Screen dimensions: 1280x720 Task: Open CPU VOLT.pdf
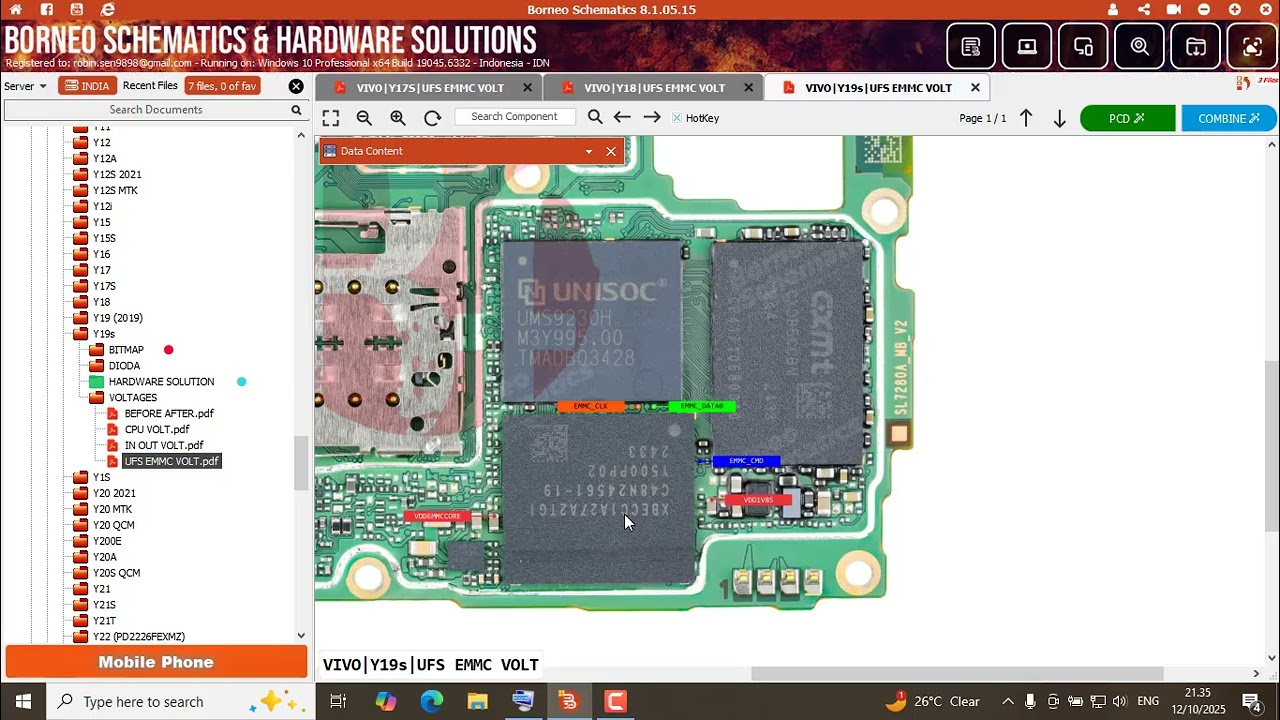[157, 429]
